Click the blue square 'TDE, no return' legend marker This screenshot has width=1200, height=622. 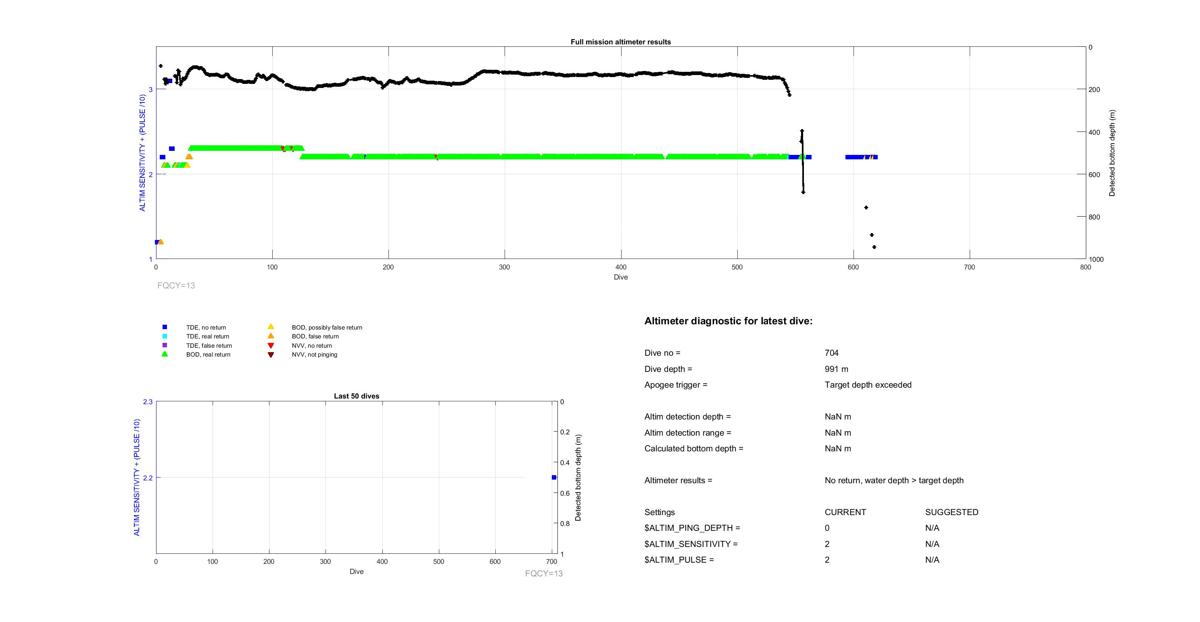[x=165, y=327]
